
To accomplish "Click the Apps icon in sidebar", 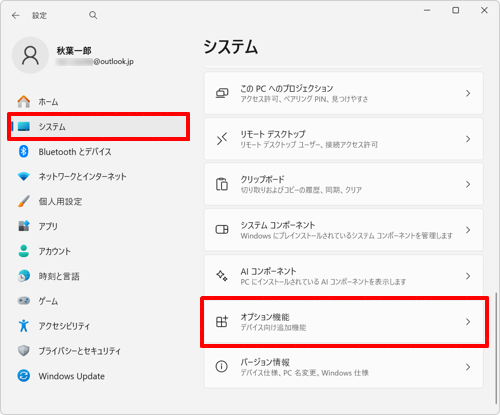I will tap(24, 226).
